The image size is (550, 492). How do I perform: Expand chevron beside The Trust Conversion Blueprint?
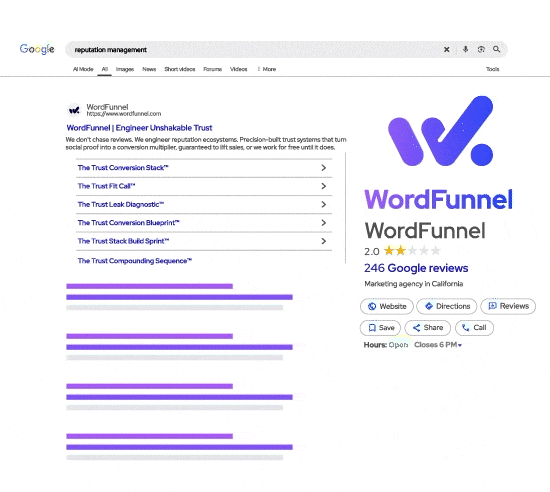324,223
